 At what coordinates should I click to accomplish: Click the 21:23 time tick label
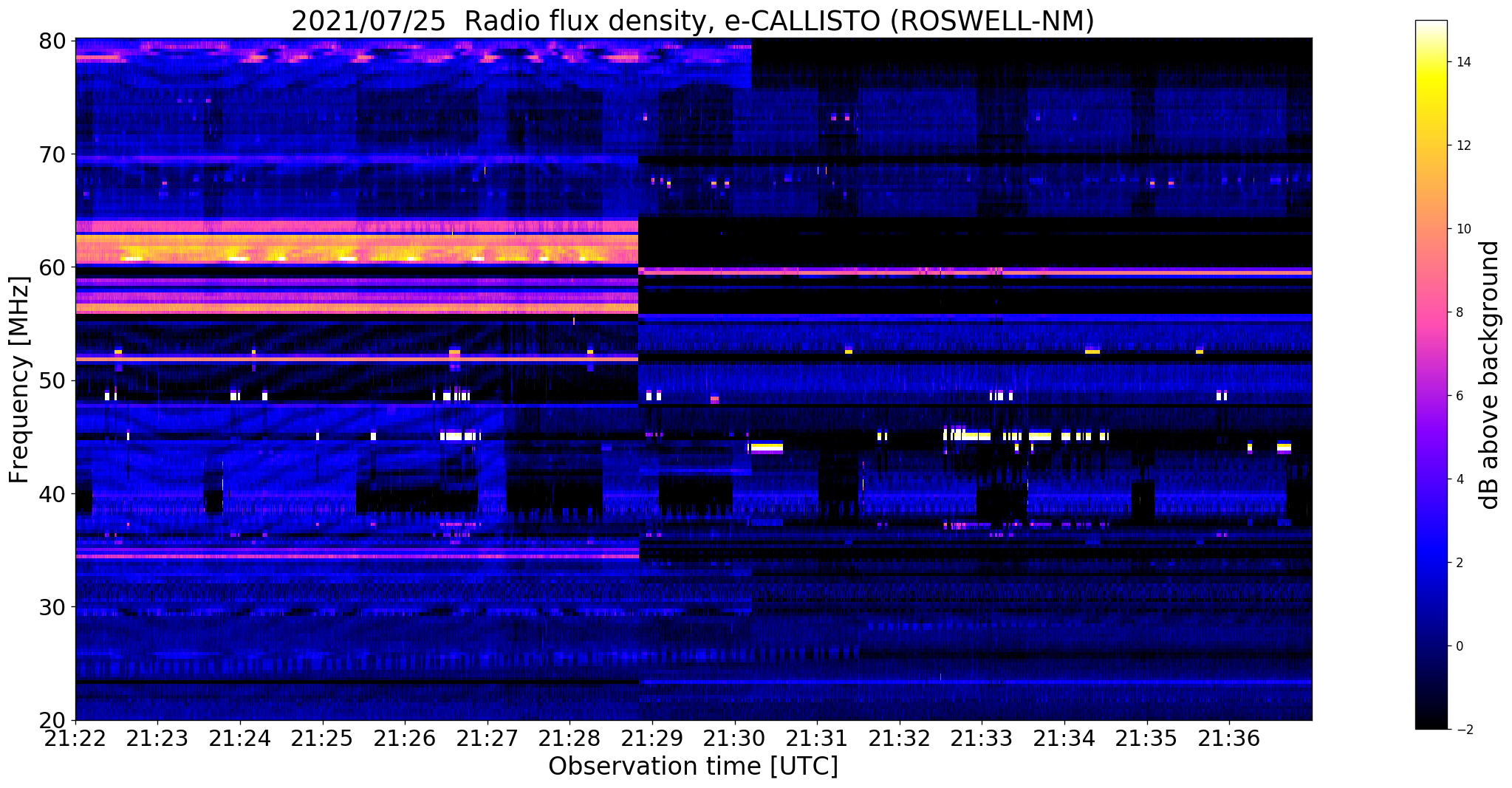click(157, 739)
